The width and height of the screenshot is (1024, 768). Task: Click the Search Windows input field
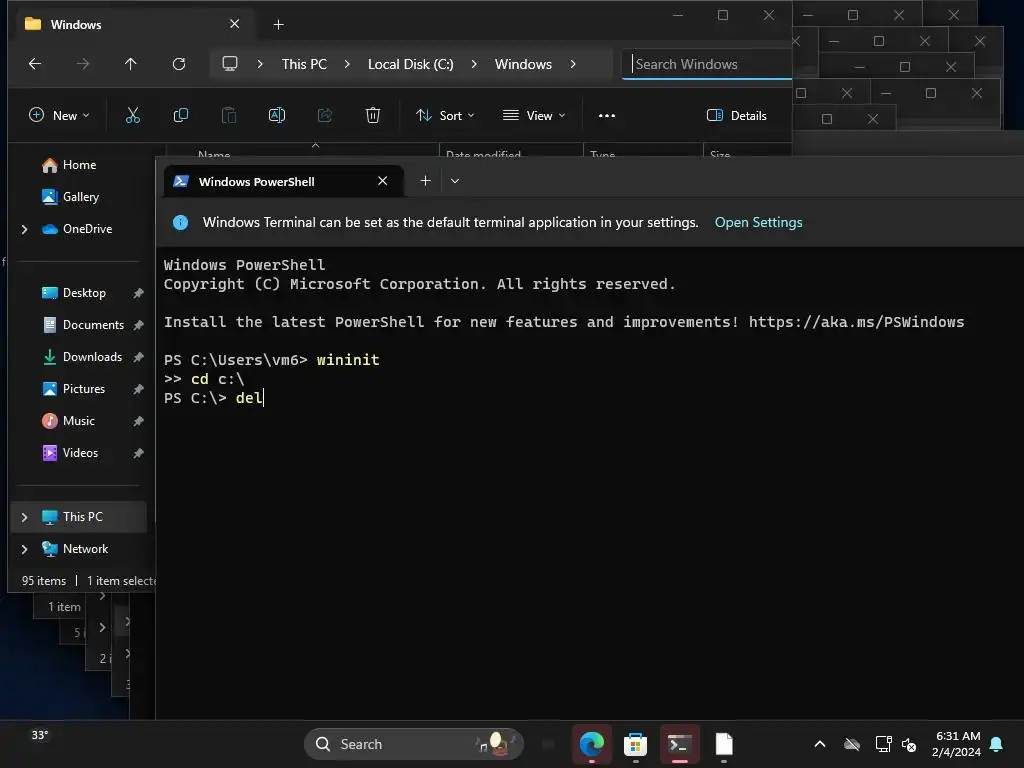[707, 64]
